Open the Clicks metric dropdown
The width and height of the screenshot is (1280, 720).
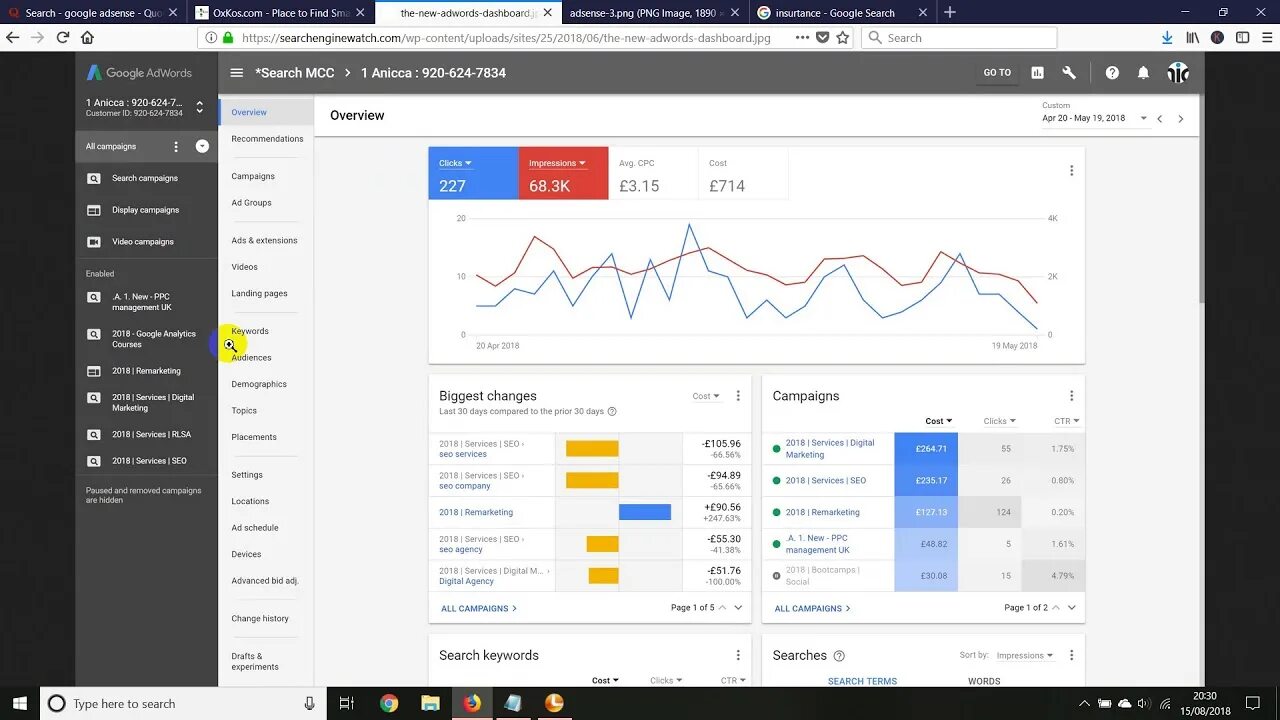point(455,163)
